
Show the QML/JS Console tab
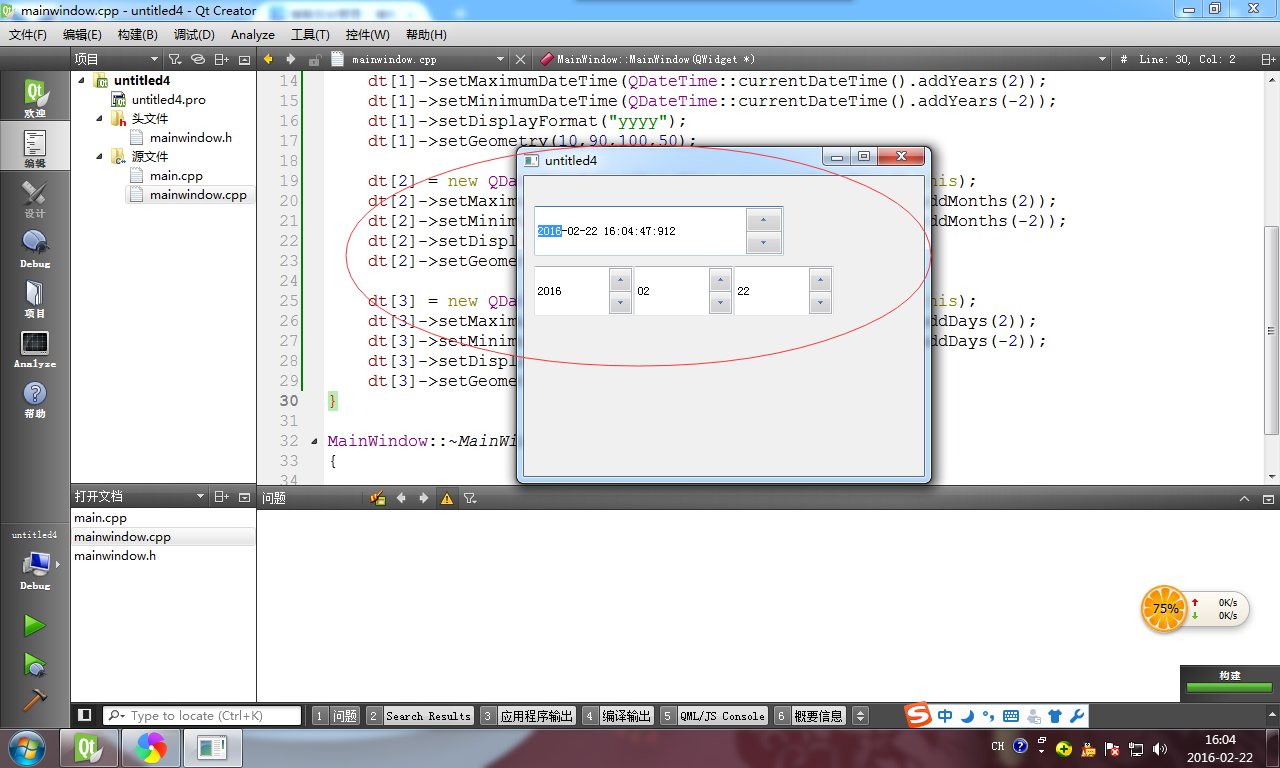(x=713, y=716)
